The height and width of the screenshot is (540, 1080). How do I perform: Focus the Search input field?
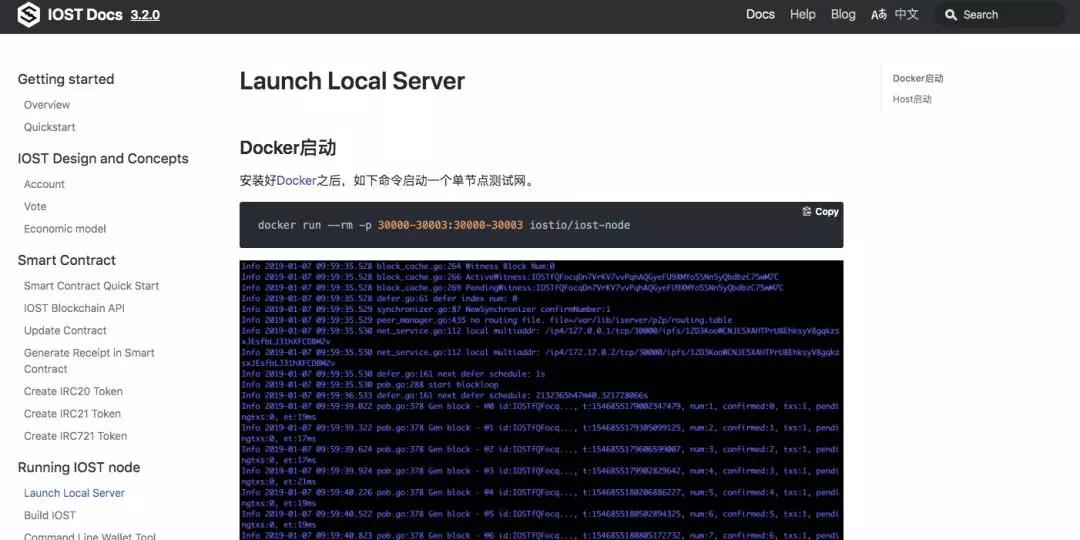click(x=999, y=14)
